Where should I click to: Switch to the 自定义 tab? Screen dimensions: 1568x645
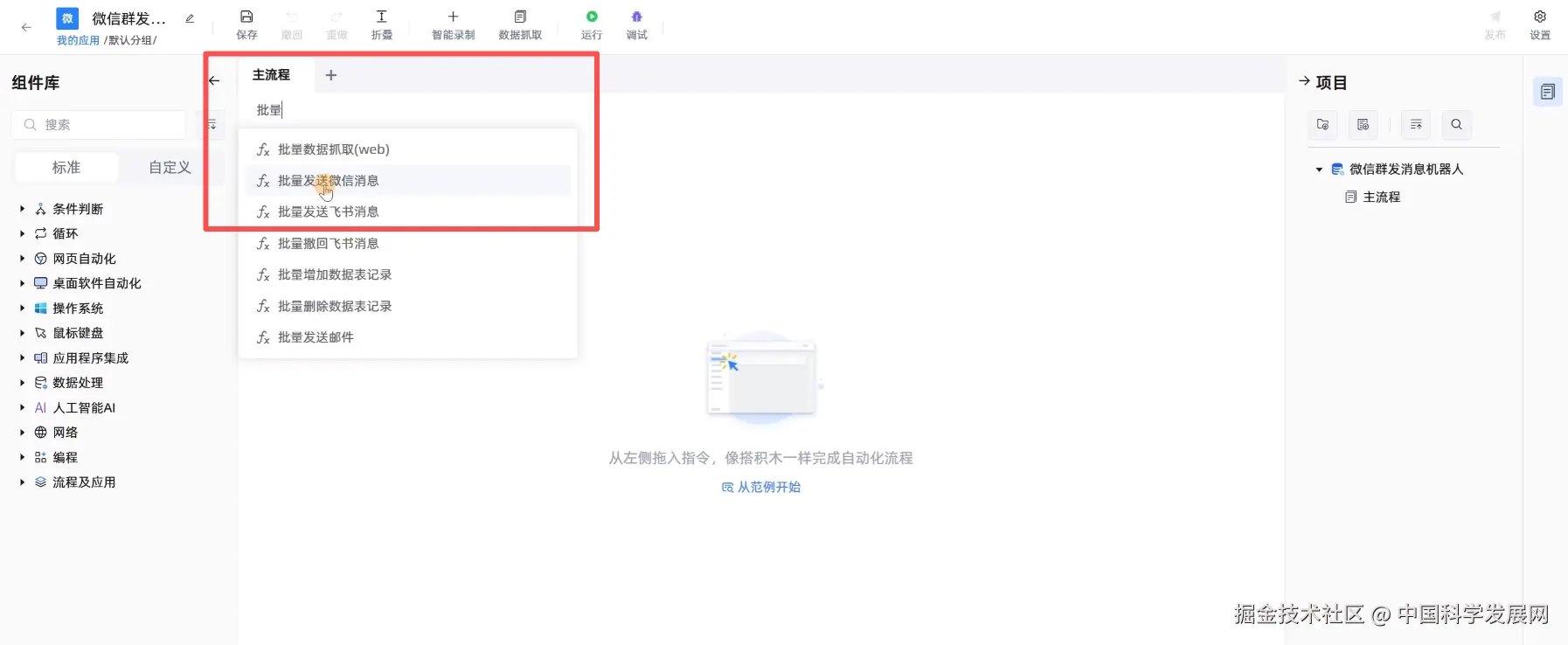pos(170,167)
